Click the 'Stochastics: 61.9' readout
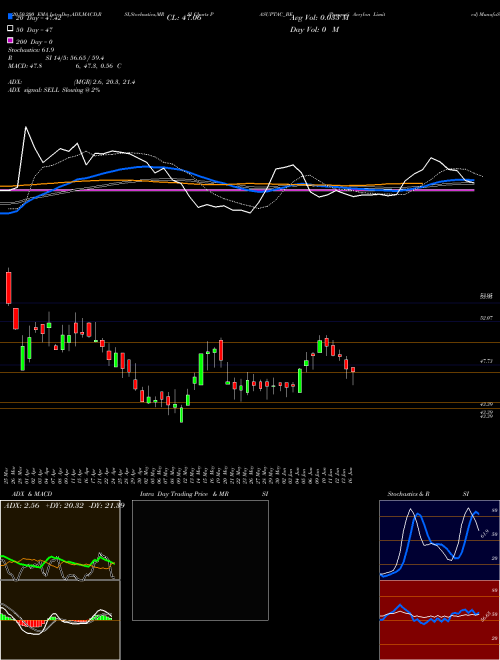500x660 pixels. 31,50
